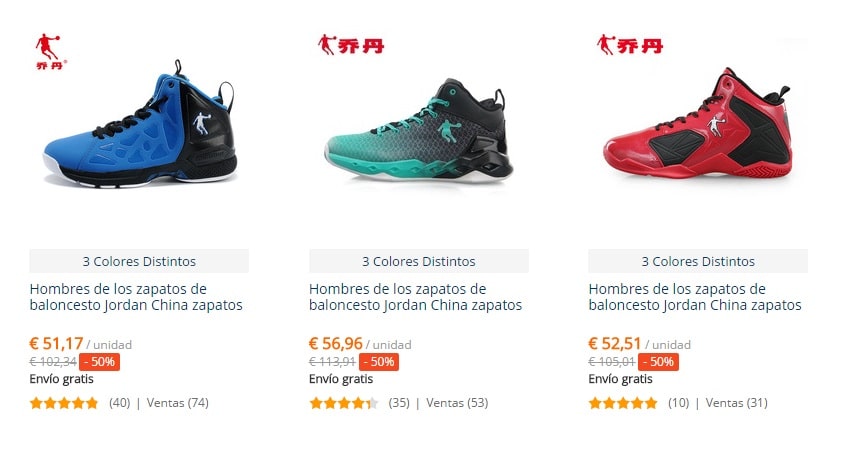Open the teal and black basketball shoe image
Image resolution: width=845 pixels, height=450 pixels.
(419, 130)
